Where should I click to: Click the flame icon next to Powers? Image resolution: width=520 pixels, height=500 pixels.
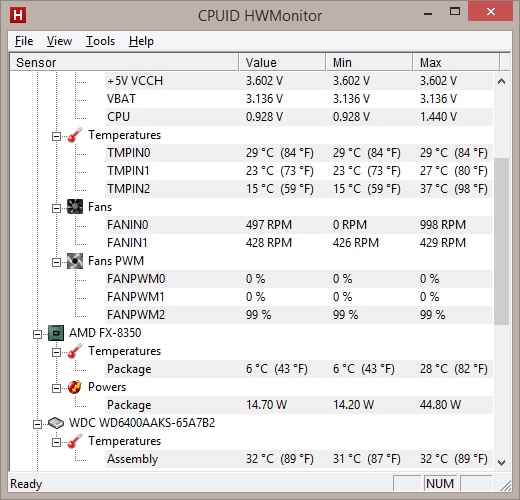click(75, 387)
